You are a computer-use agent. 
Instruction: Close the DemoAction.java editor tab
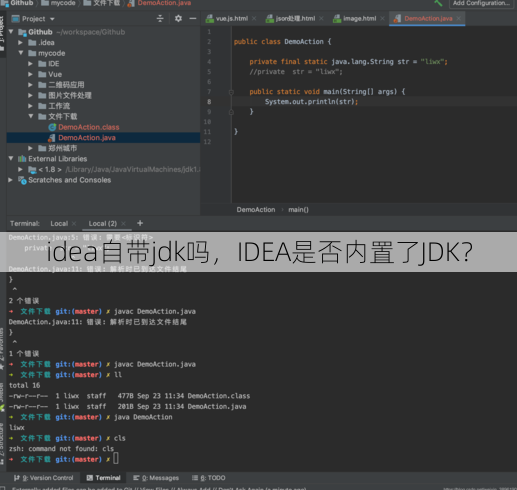click(459, 19)
